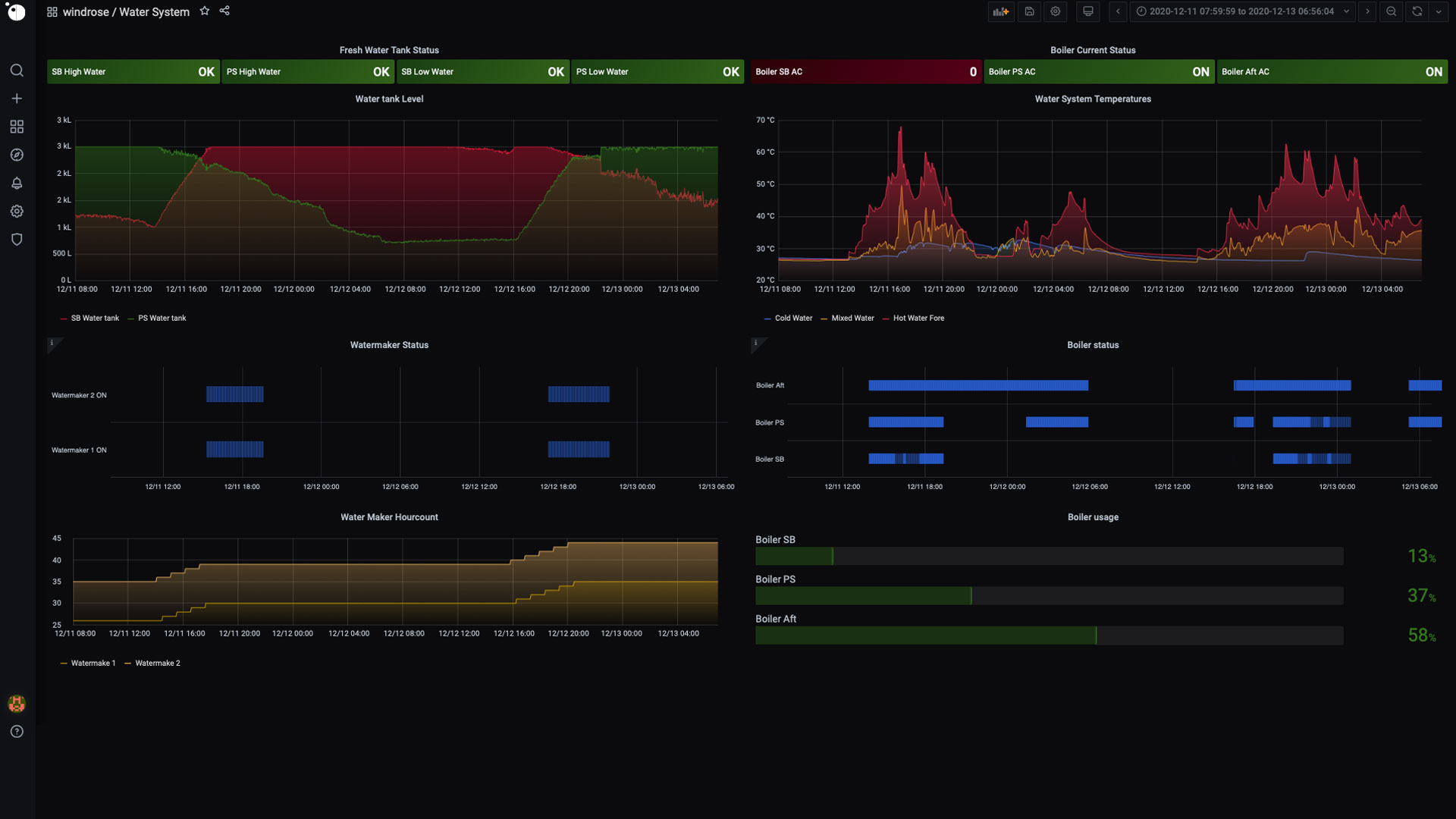Toggle the SB Water tank legend series
This screenshot has width=1456, height=819.
(94, 318)
